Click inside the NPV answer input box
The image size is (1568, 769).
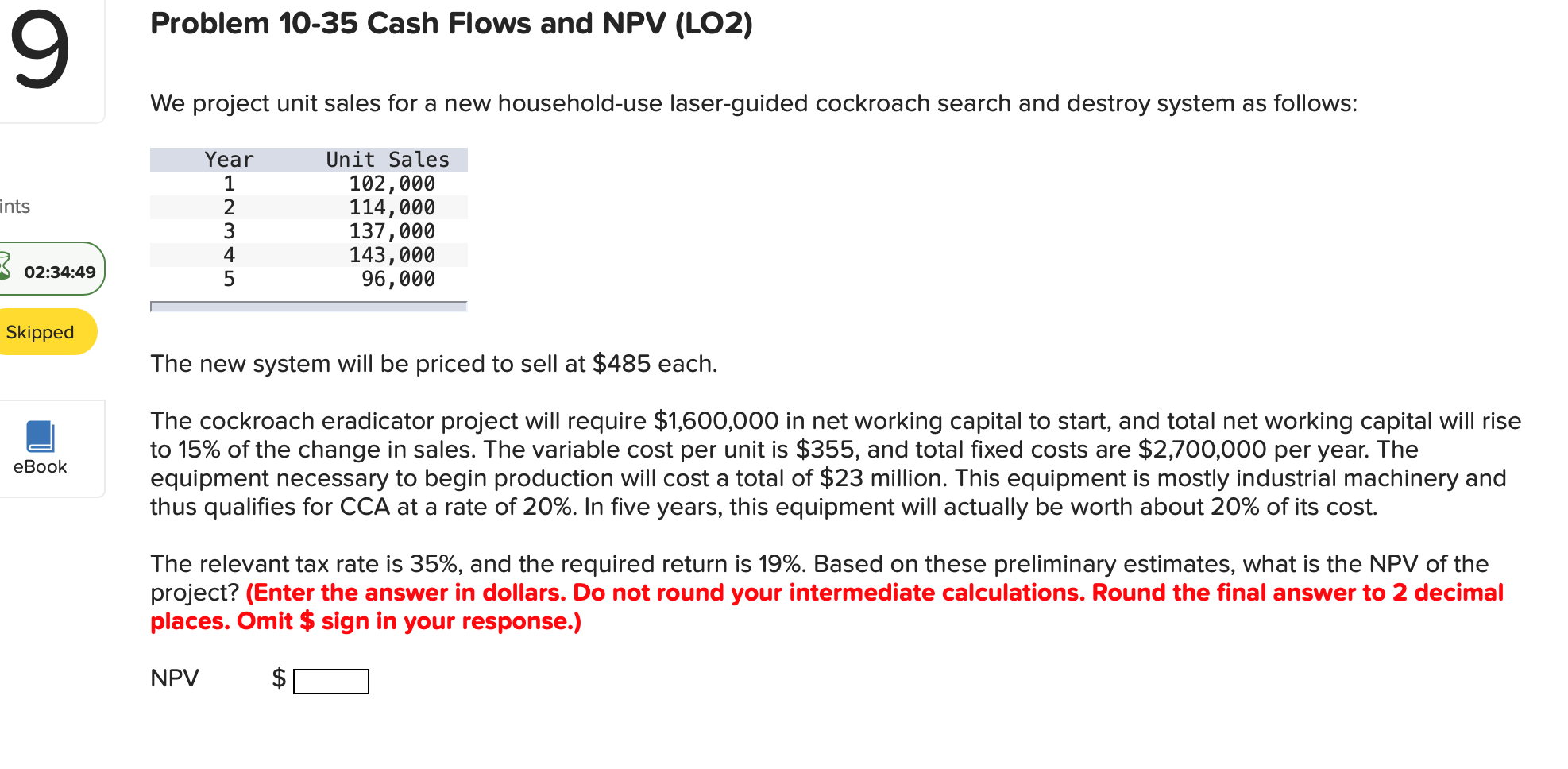pyautogui.click(x=330, y=681)
